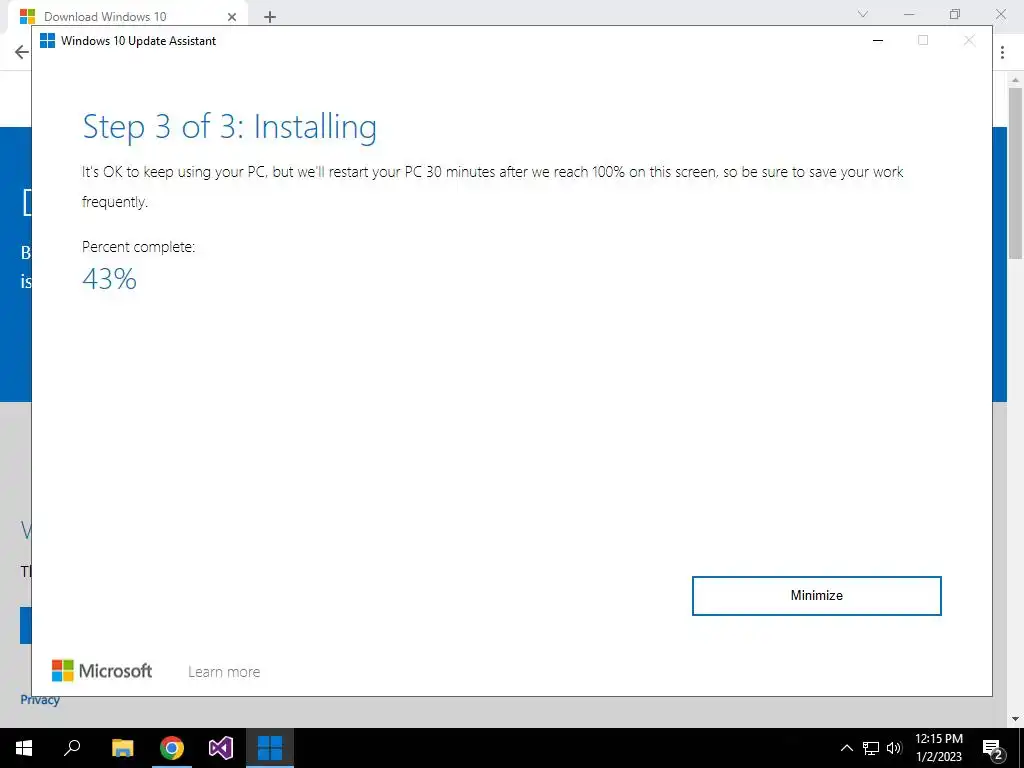Go back in the browser window
The height and width of the screenshot is (768, 1024).
pyautogui.click(x=22, y=52)
